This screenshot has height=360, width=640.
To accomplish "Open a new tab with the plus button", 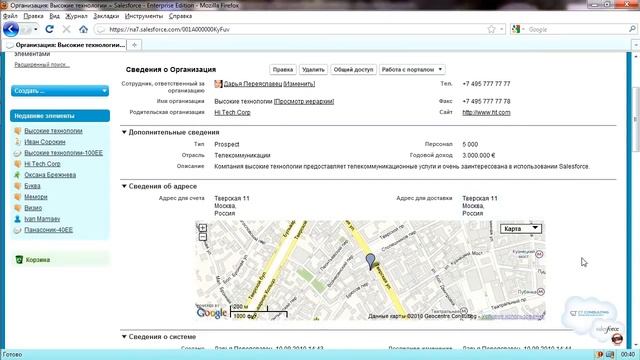I will click(134, 45).
